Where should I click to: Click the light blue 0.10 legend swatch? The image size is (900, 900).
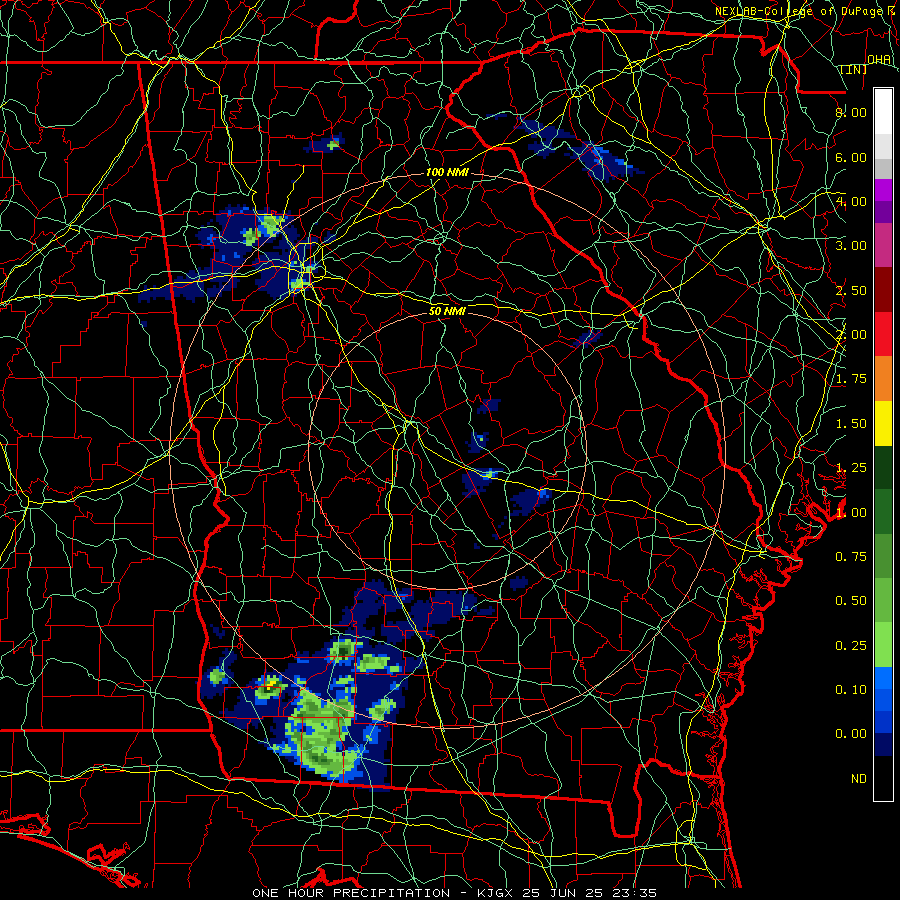click(x=883, y=678)
